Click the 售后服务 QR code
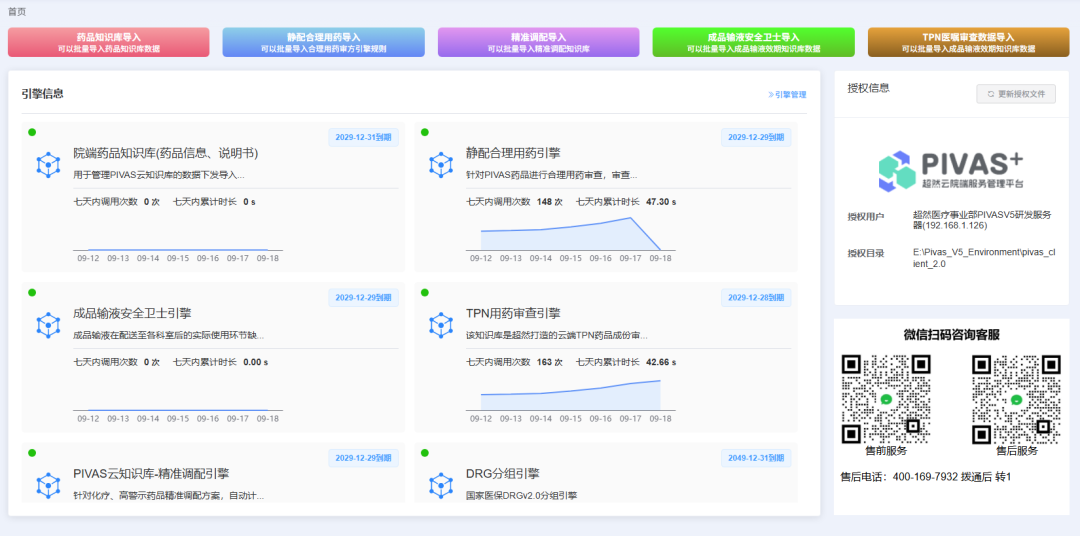1080x536 pixels. pyautogui.click(x=1016, y=399)
